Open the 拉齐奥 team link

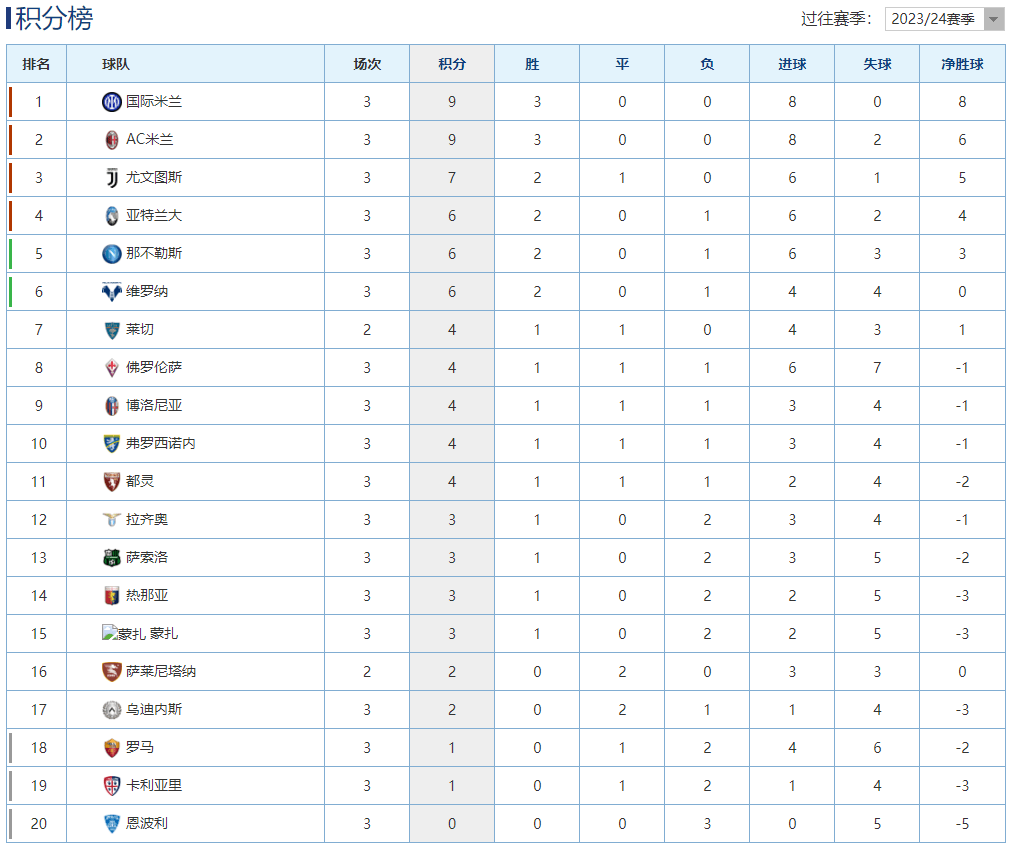(x=147, y=519)
